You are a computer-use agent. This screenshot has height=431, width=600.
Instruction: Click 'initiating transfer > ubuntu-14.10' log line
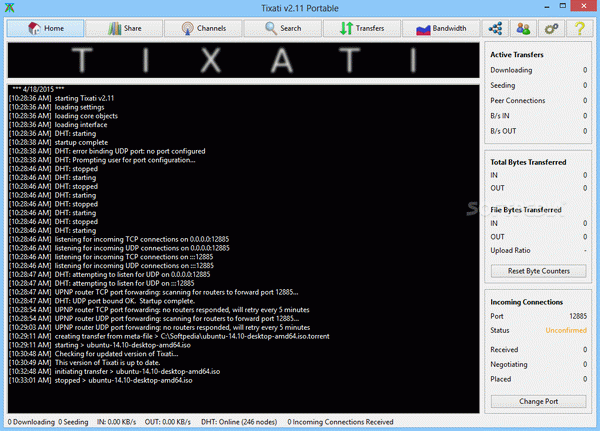tap(114, 371)
